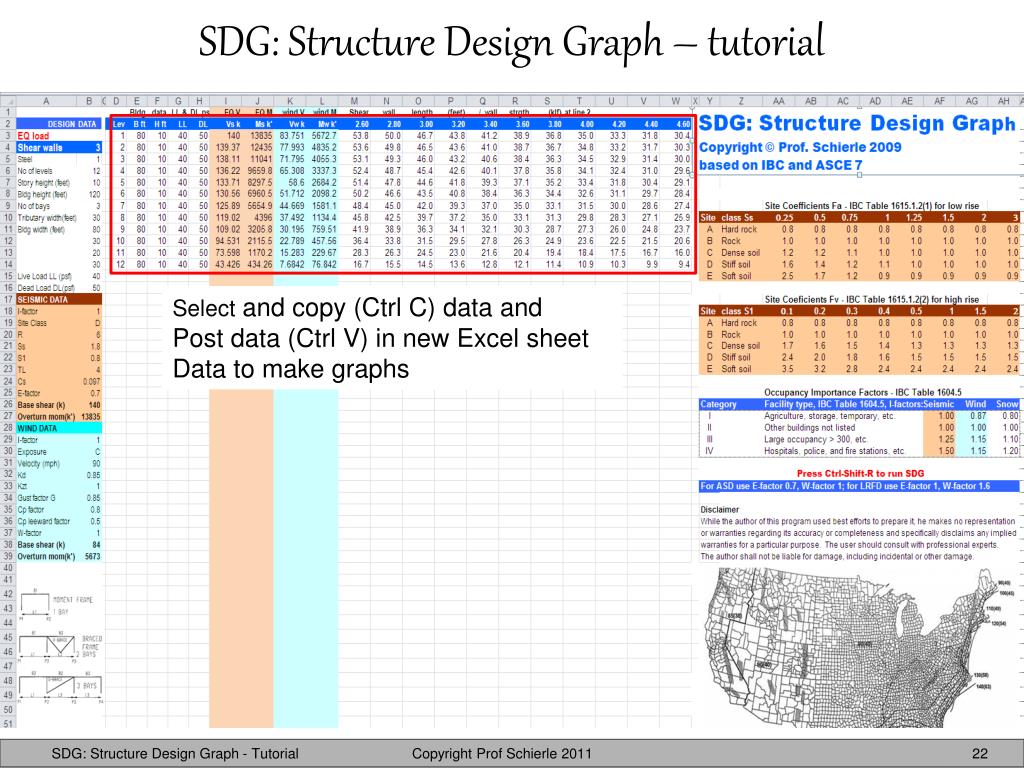Select the 3 bays frame diagram
The image size is (1024, 768).
(x=60, y=686)
